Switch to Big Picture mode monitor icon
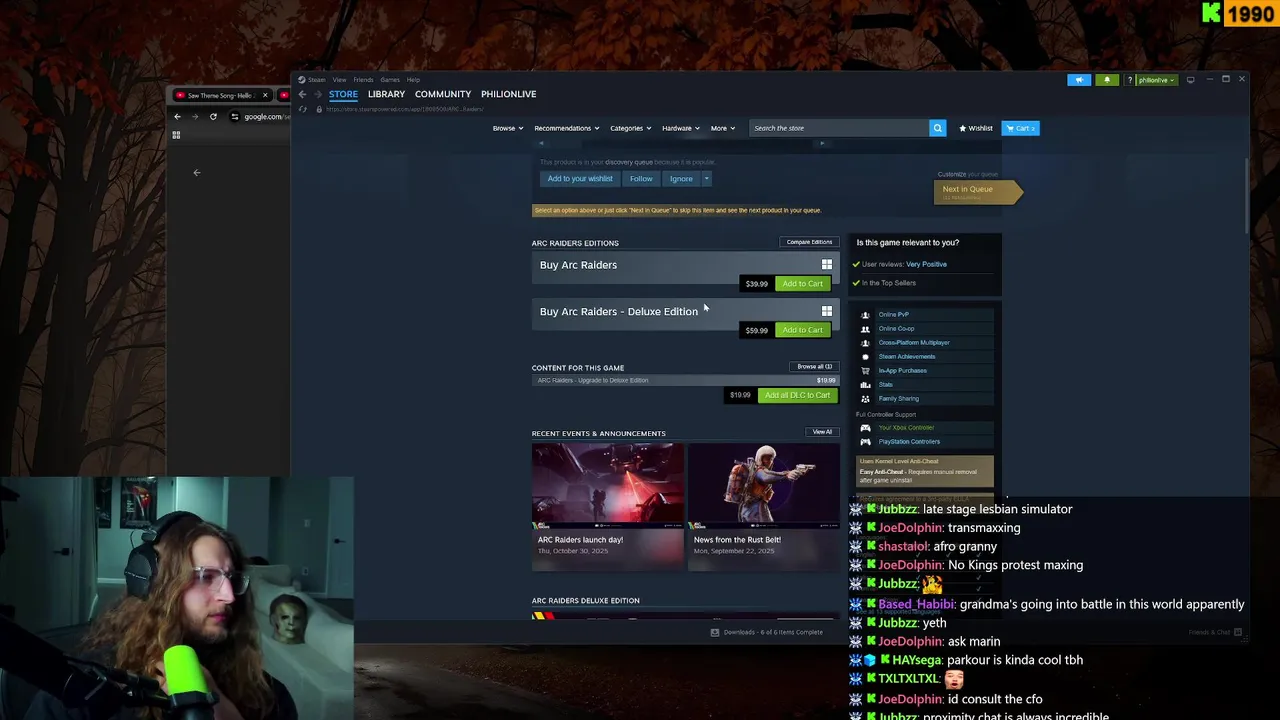This screenshot has height=720, width=1280. (x=1190, y=80)
